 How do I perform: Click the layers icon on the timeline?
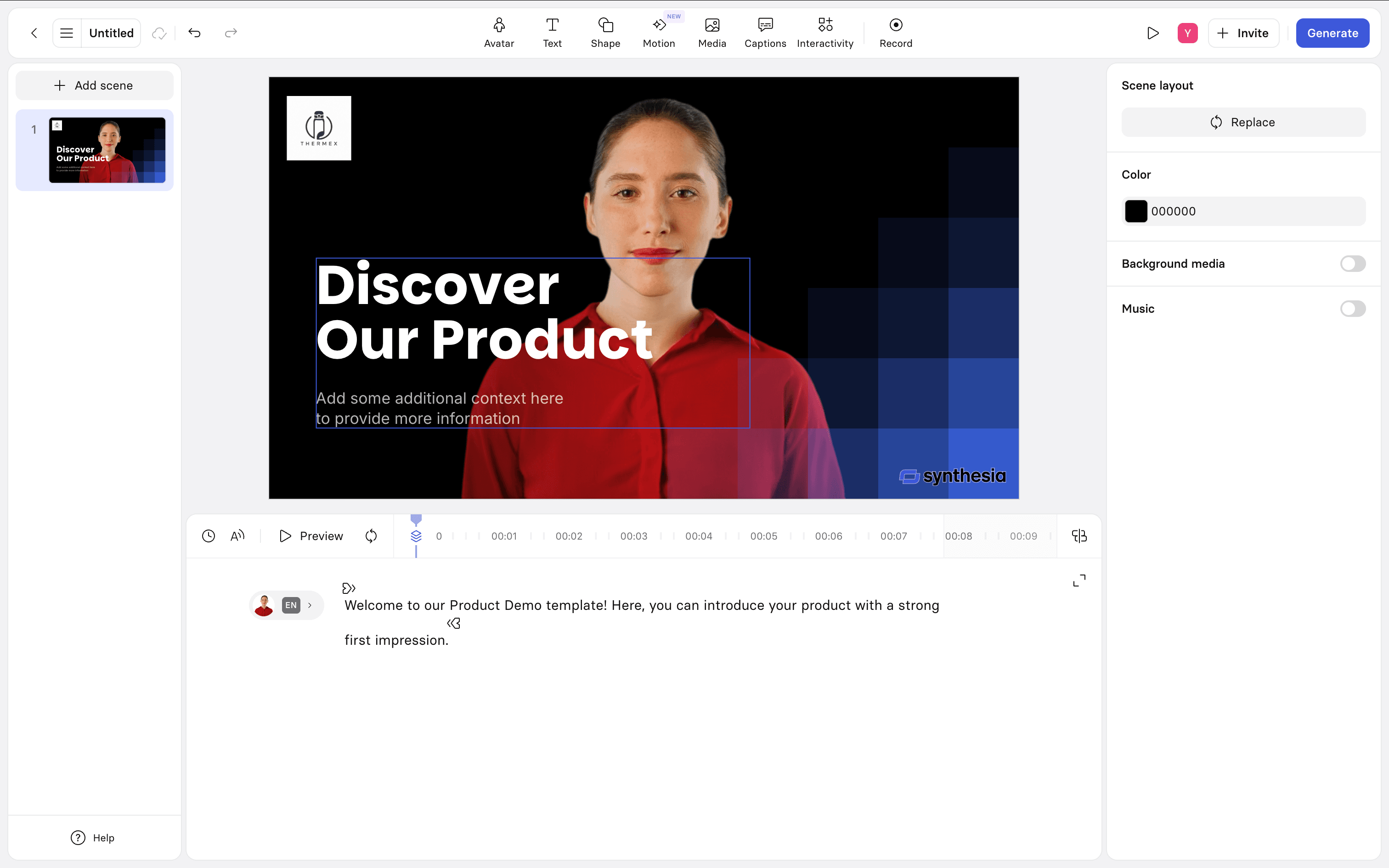pos(416,536)
